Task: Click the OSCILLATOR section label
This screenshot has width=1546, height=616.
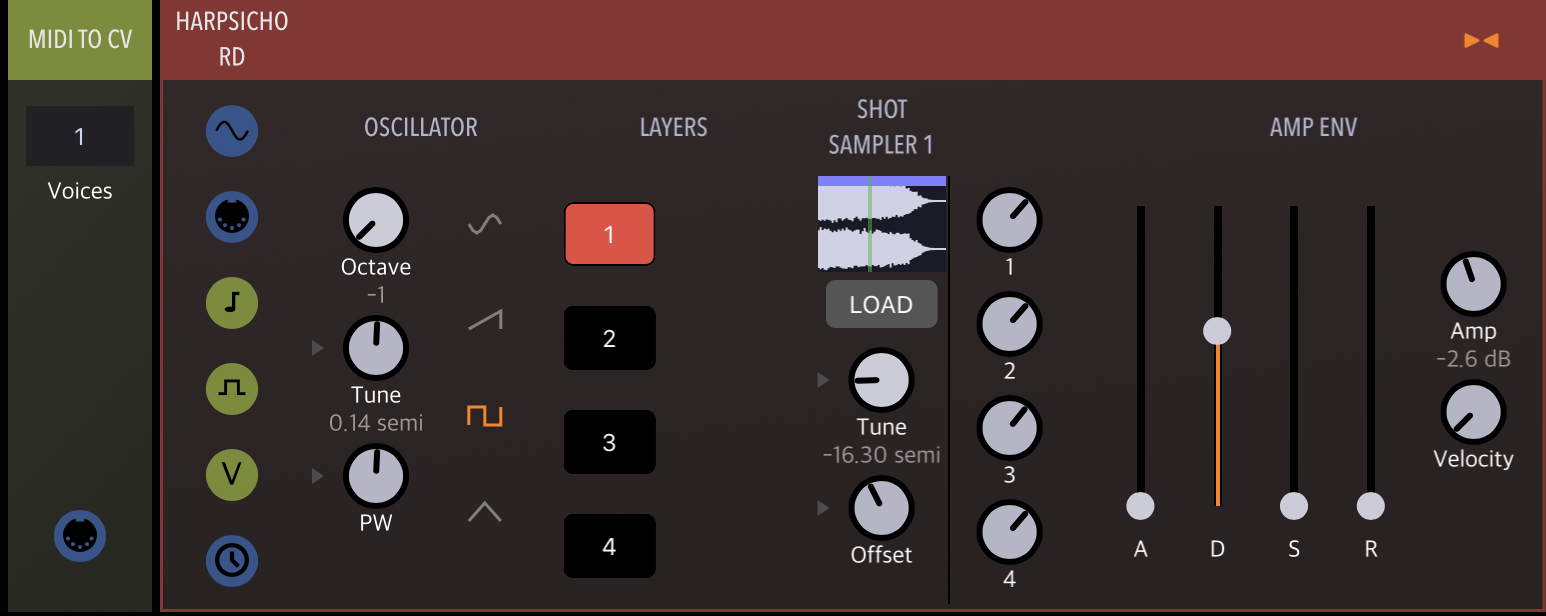Action: (x=421, y=127)
